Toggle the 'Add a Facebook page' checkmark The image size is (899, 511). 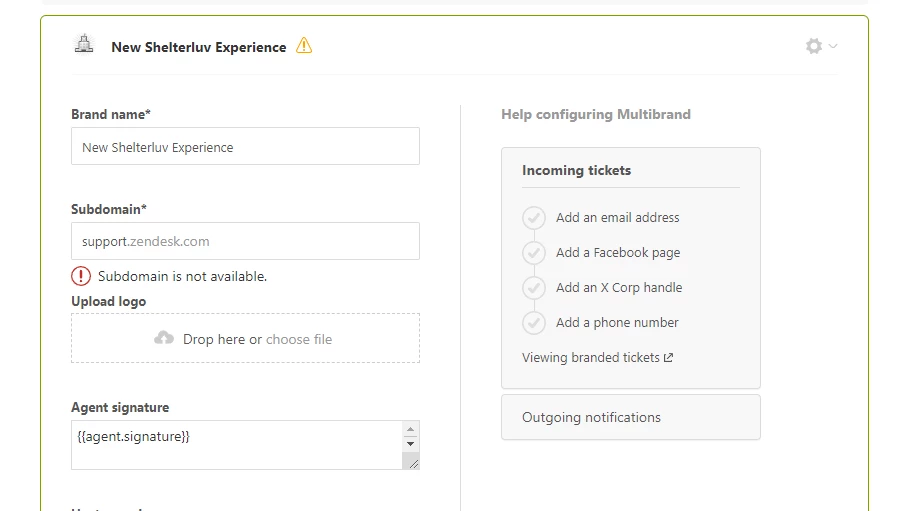coord(534,253)
